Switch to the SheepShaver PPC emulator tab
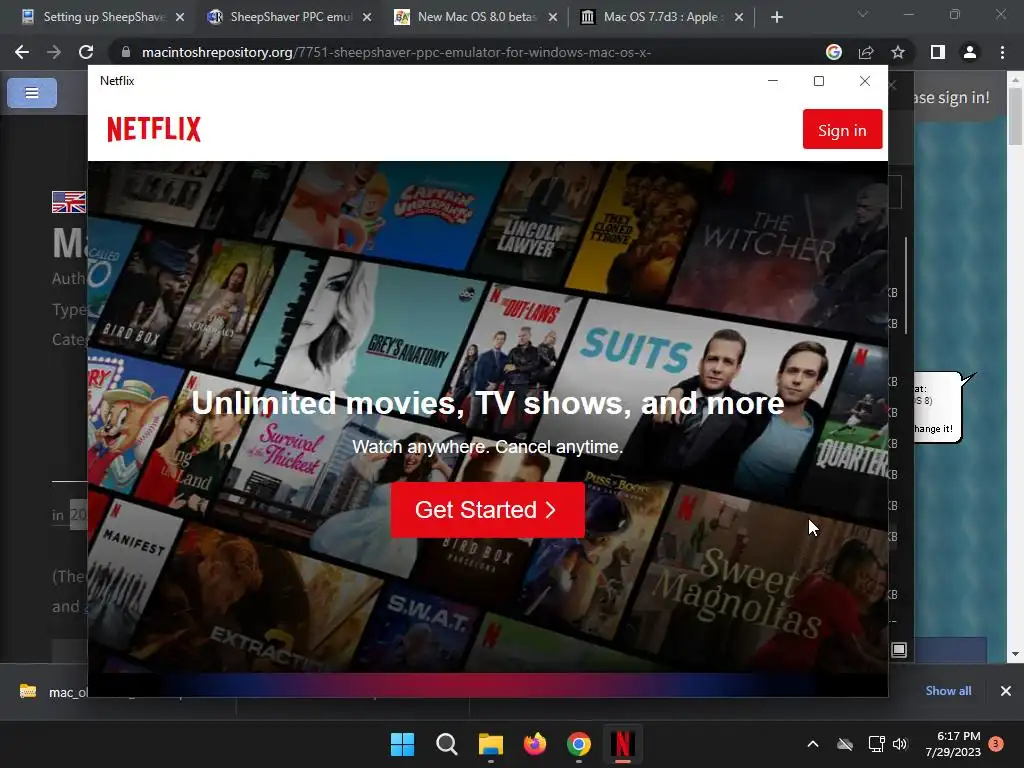1024x768 pixels. coord(291,17)
